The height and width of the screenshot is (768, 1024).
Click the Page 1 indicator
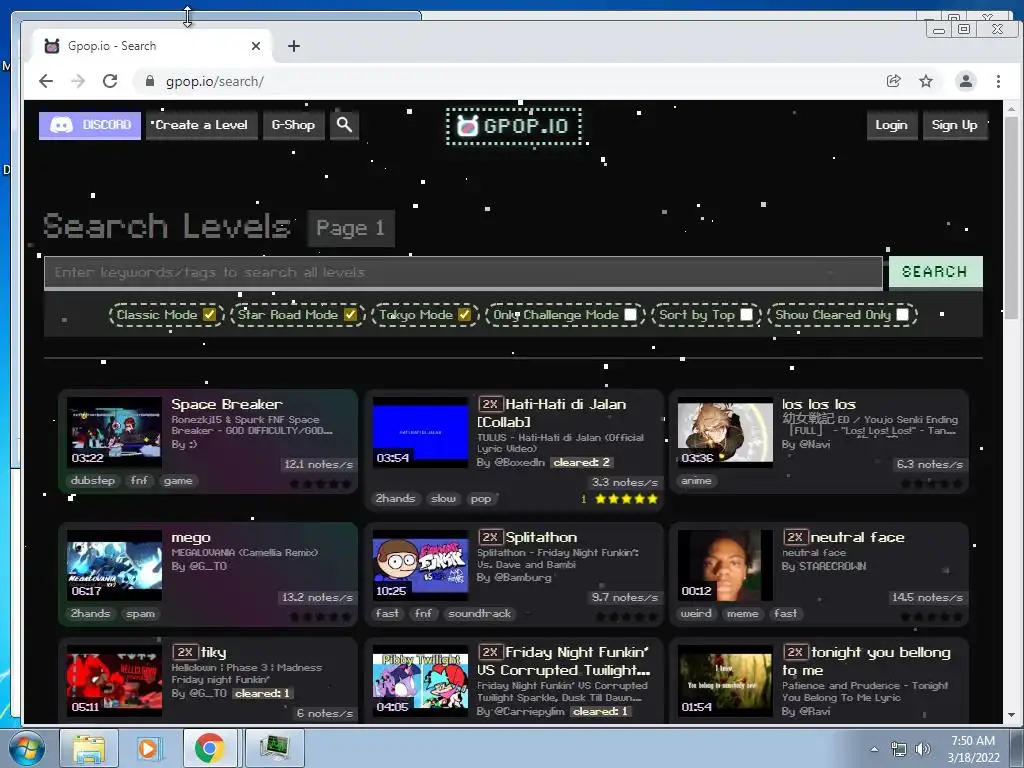351,228
